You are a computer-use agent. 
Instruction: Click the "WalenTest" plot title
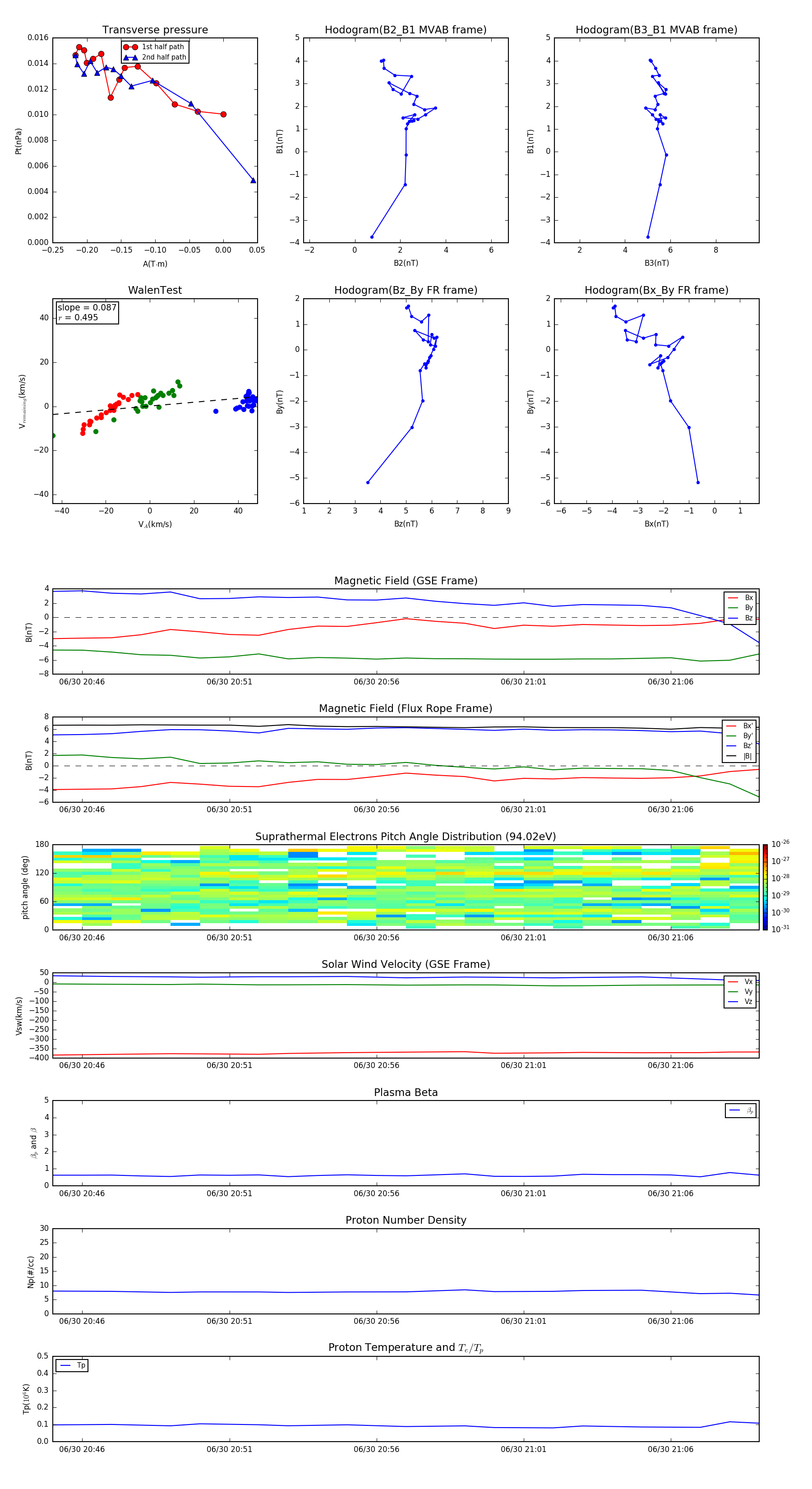click(x=155, y=290)
